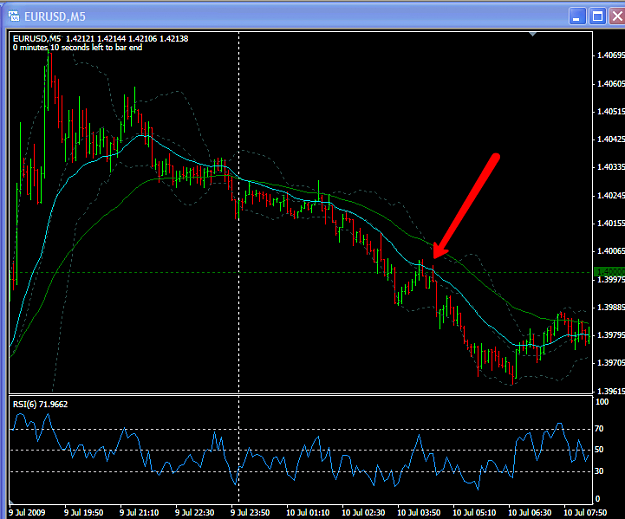Image resolution: width=625 pixels, height=519 pixels.
Task: Click the chart shift triangle marker
Action: pos(533,34)
